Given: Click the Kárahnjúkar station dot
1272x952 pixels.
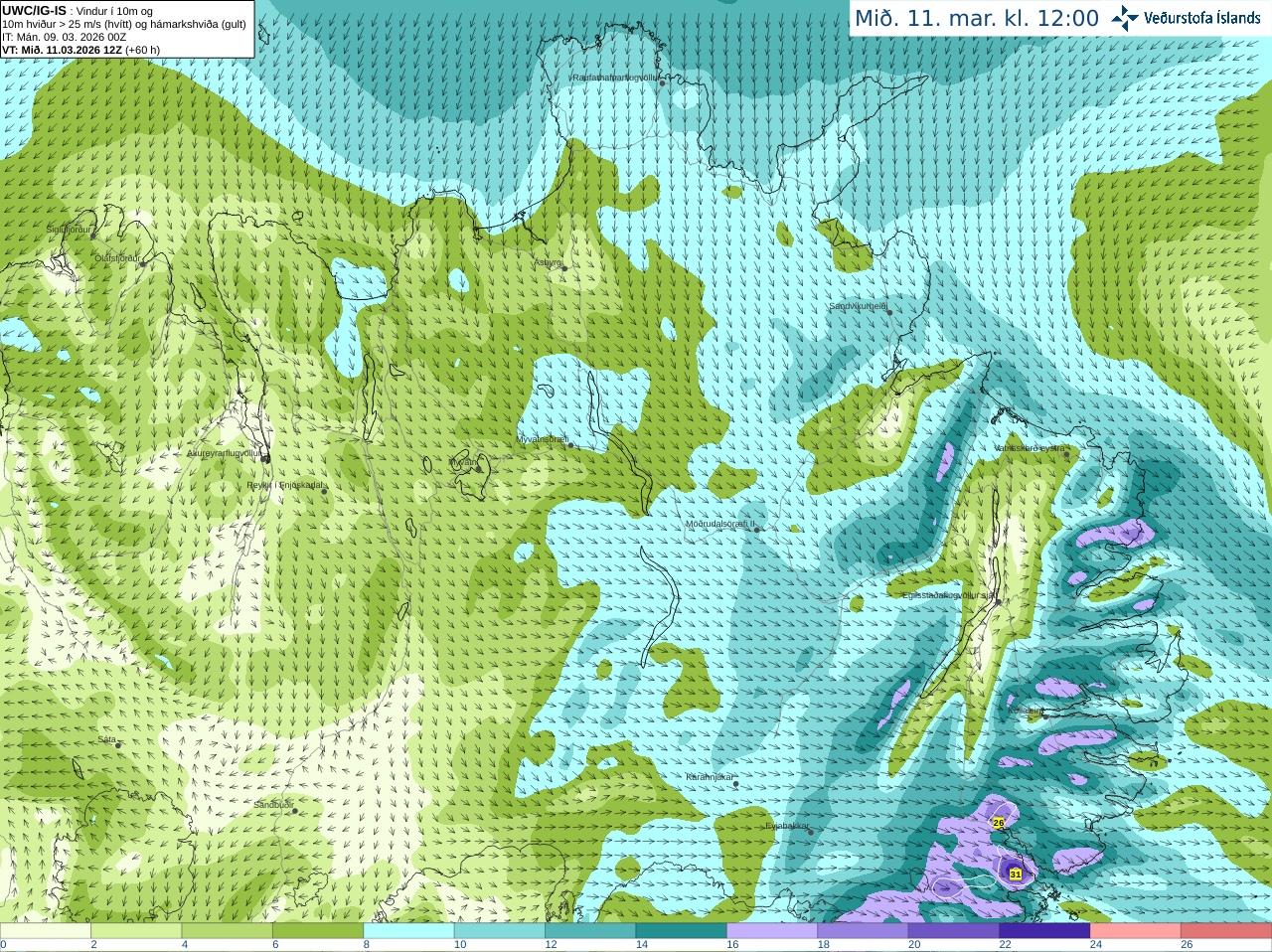Looking at the screenshot, I should [x=736, y=784].
